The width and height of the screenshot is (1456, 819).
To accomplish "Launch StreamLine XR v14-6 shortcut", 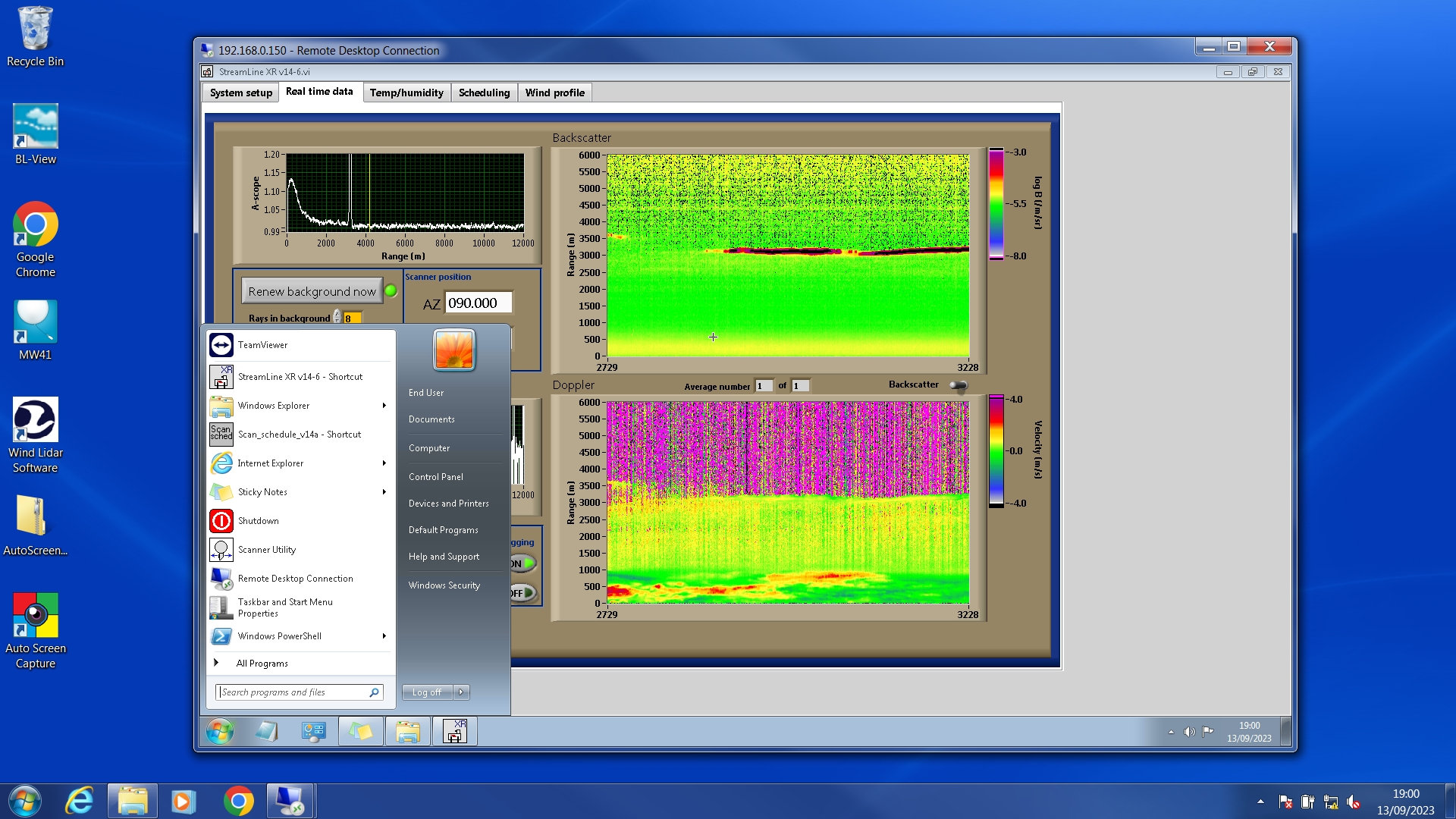I will point(300,377).
